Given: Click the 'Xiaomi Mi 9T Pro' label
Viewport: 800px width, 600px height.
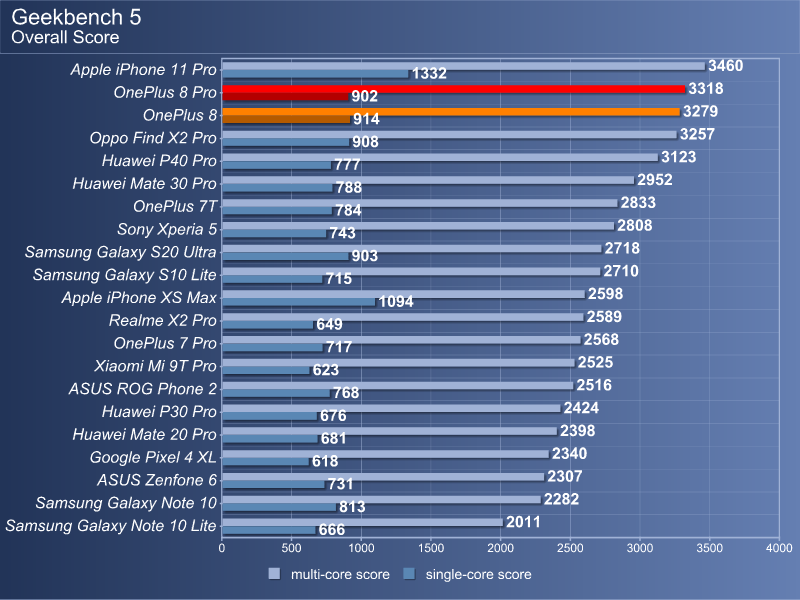Looking at the screenshot, I should click(156, 366).
